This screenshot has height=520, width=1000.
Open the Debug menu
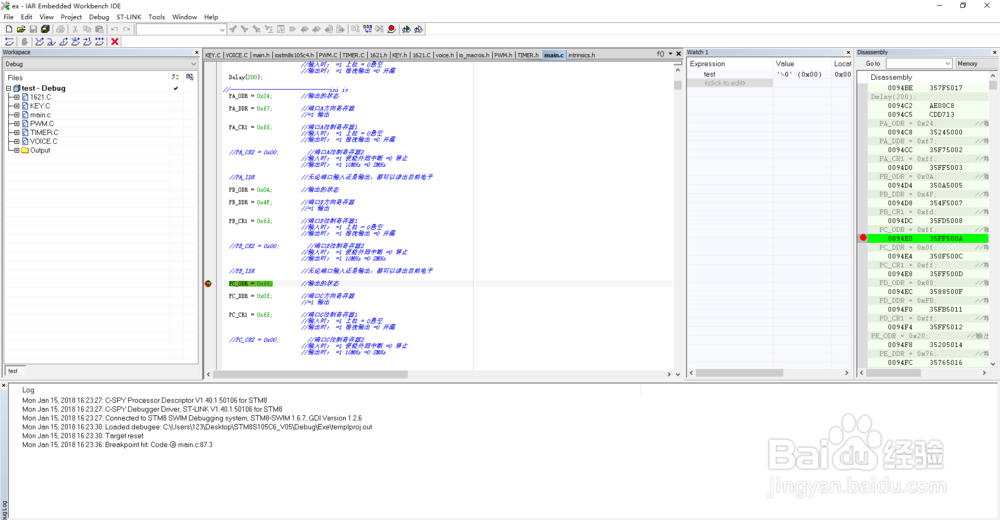(99, 17)
